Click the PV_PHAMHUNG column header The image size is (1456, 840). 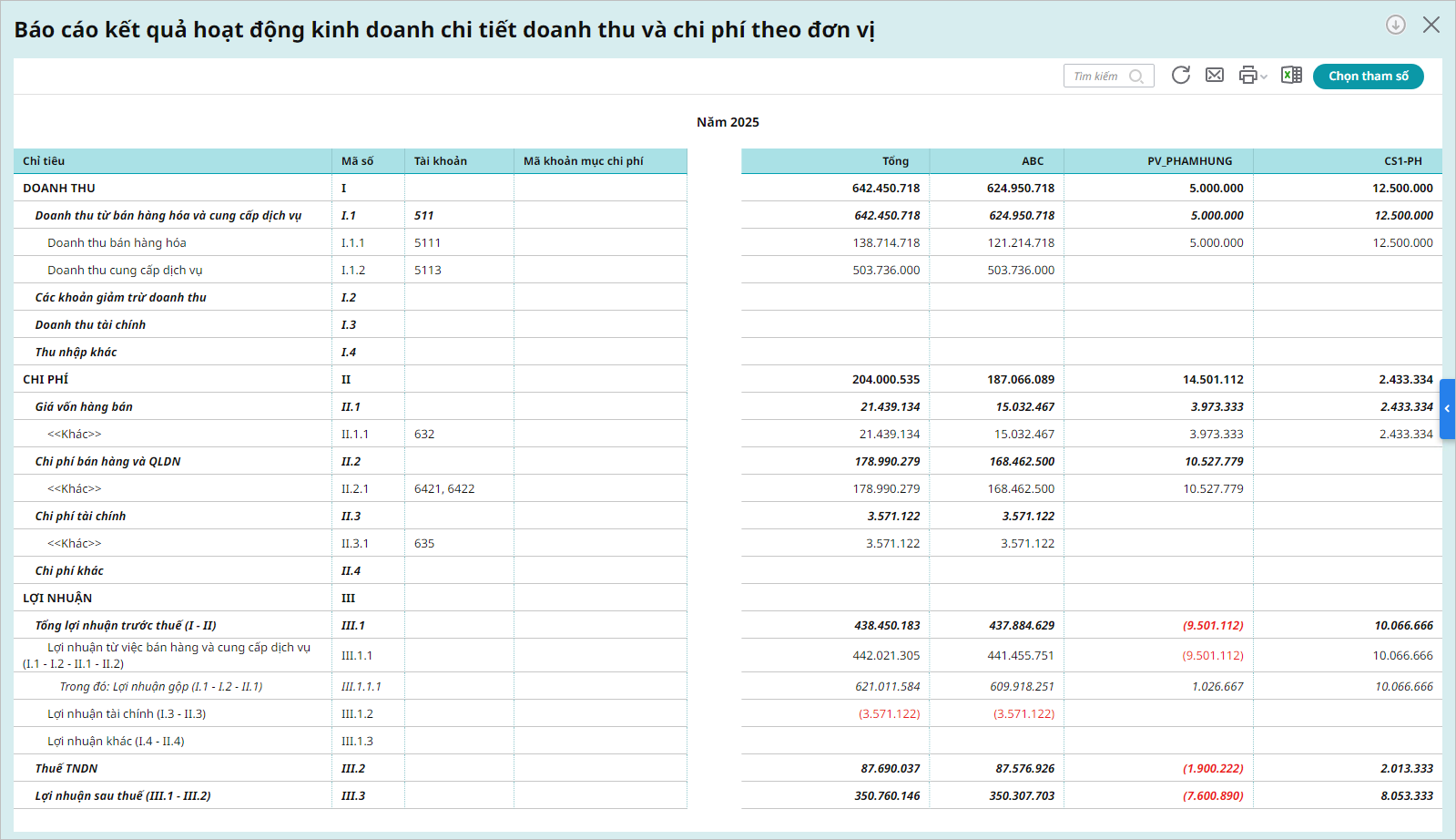1189,161
